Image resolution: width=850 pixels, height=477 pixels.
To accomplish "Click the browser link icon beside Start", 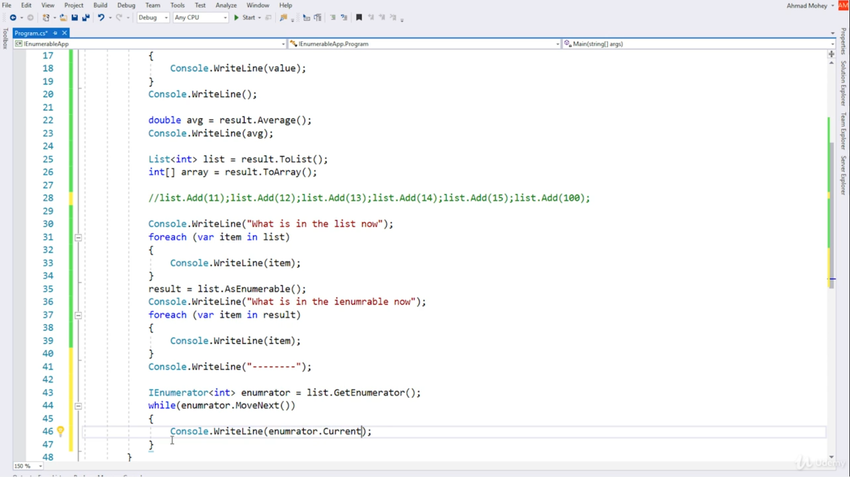I will [268, 17].
